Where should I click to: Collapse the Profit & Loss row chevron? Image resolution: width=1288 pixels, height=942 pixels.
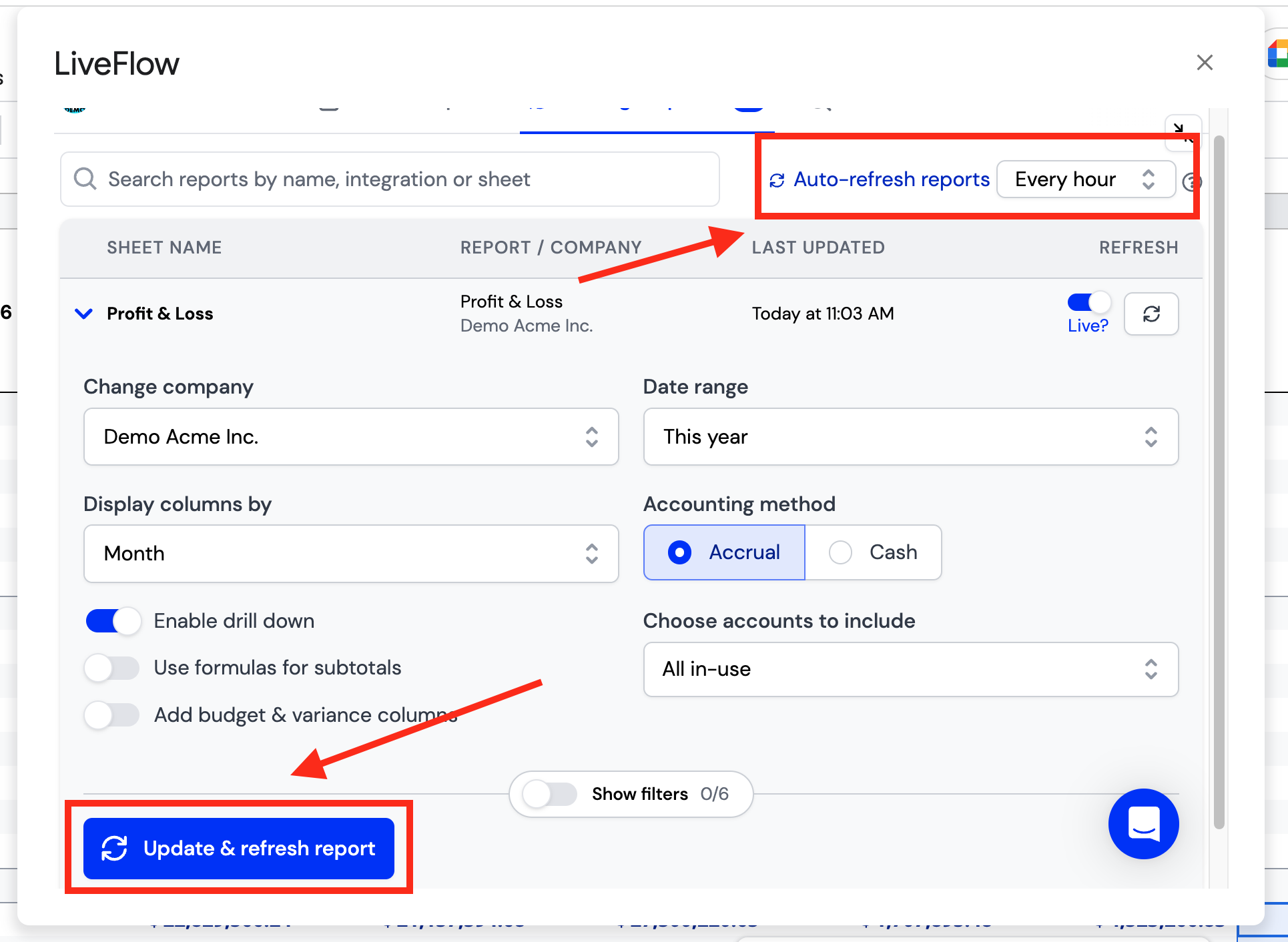(83, 314)
